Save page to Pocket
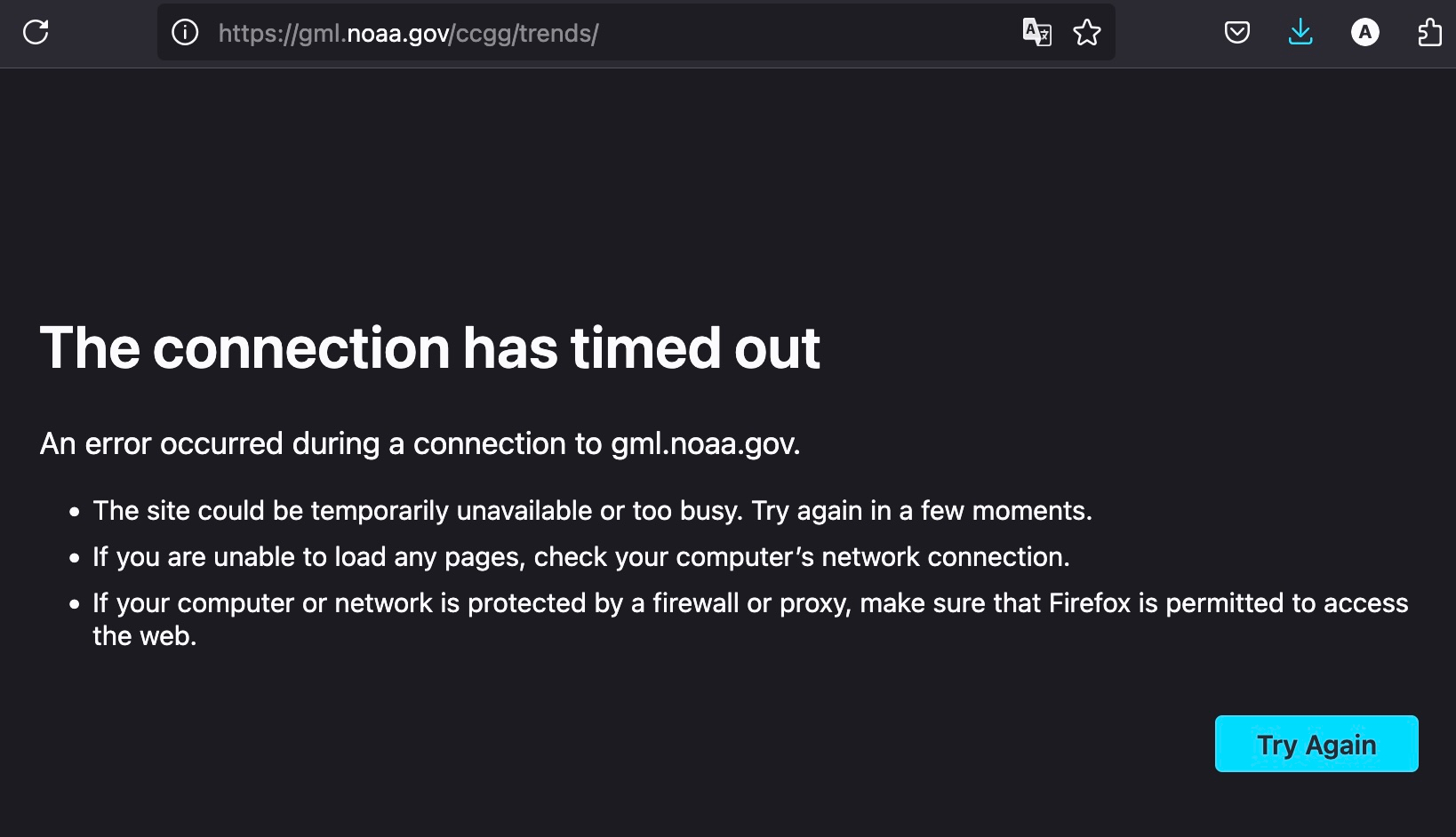 point(1236,33)
